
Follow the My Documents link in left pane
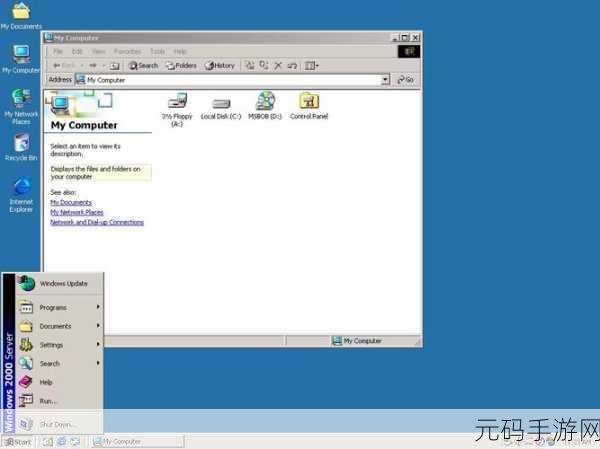click(x=71, y=202)
